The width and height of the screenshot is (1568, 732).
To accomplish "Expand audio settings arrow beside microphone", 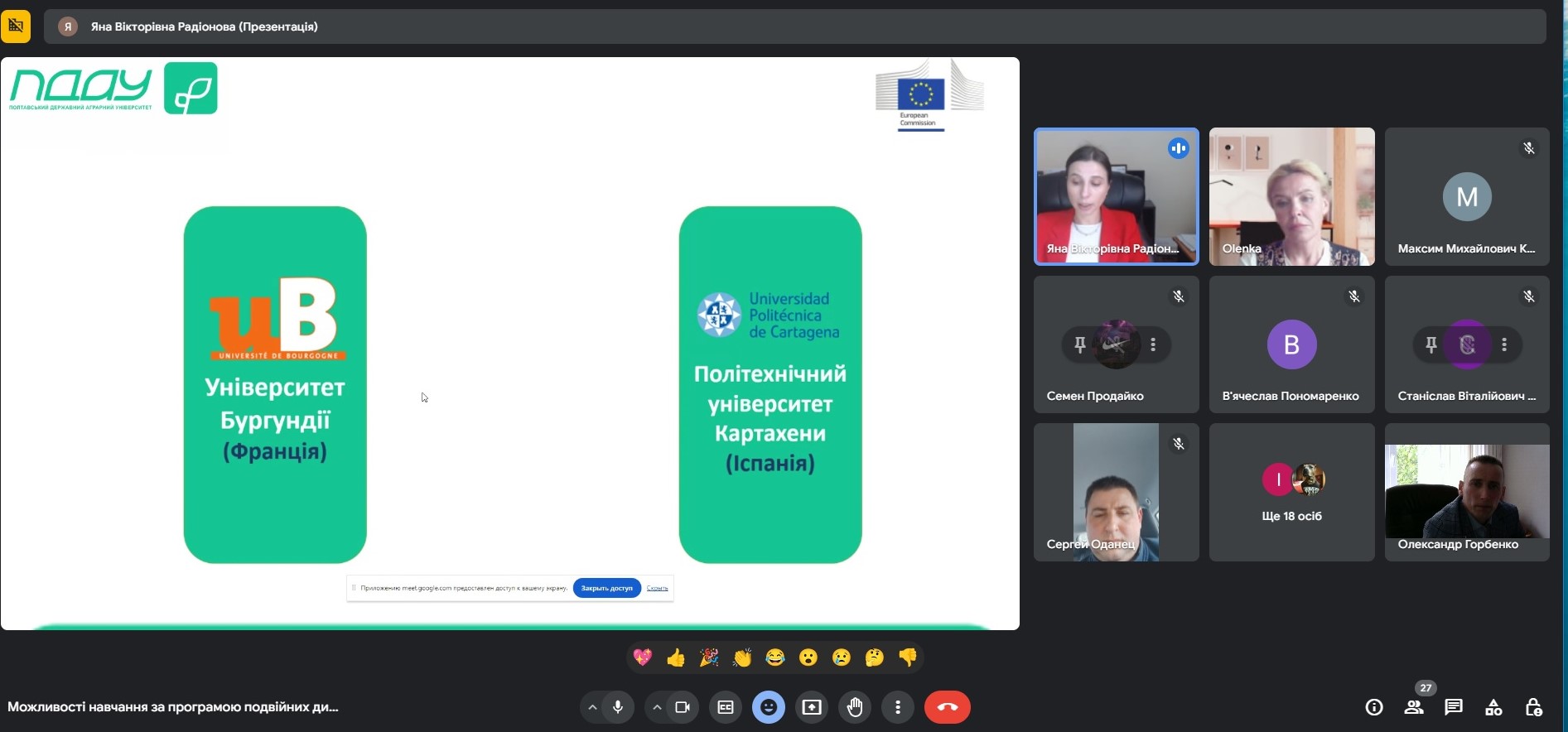I will (x=592, y=707).
